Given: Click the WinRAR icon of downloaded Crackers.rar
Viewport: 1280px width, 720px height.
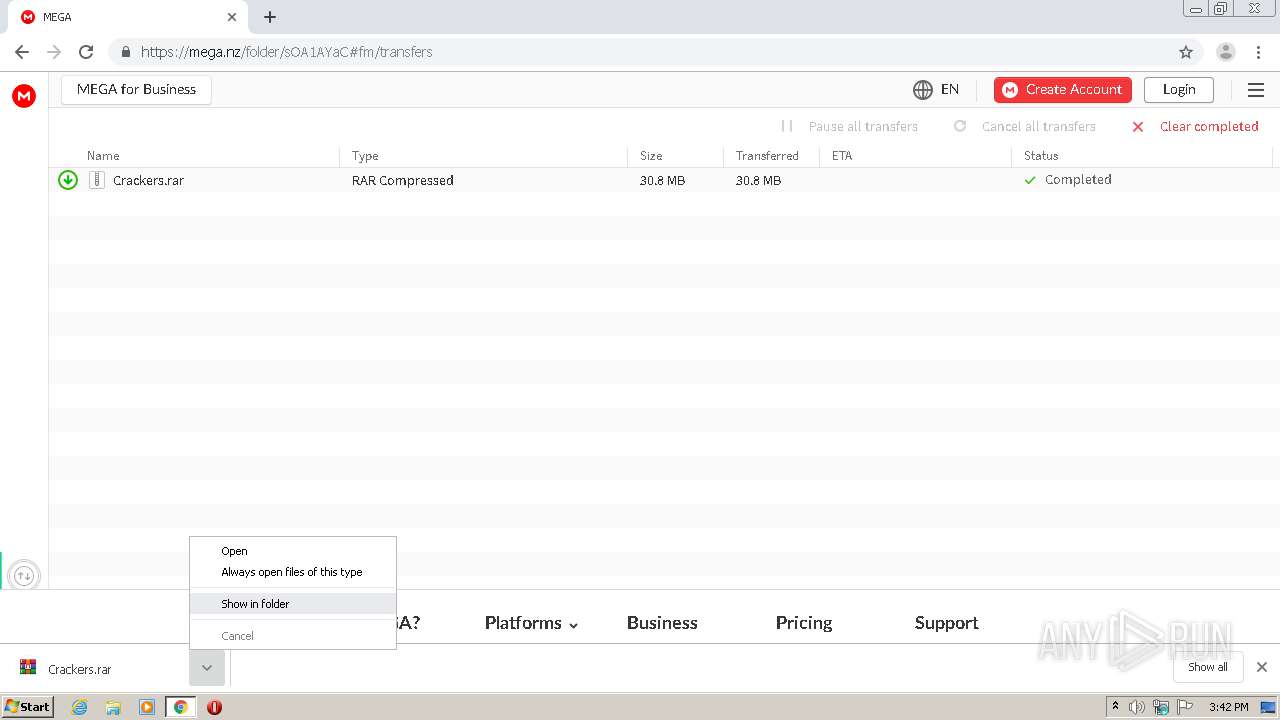Looking at the screenshot, I should 28,668.
